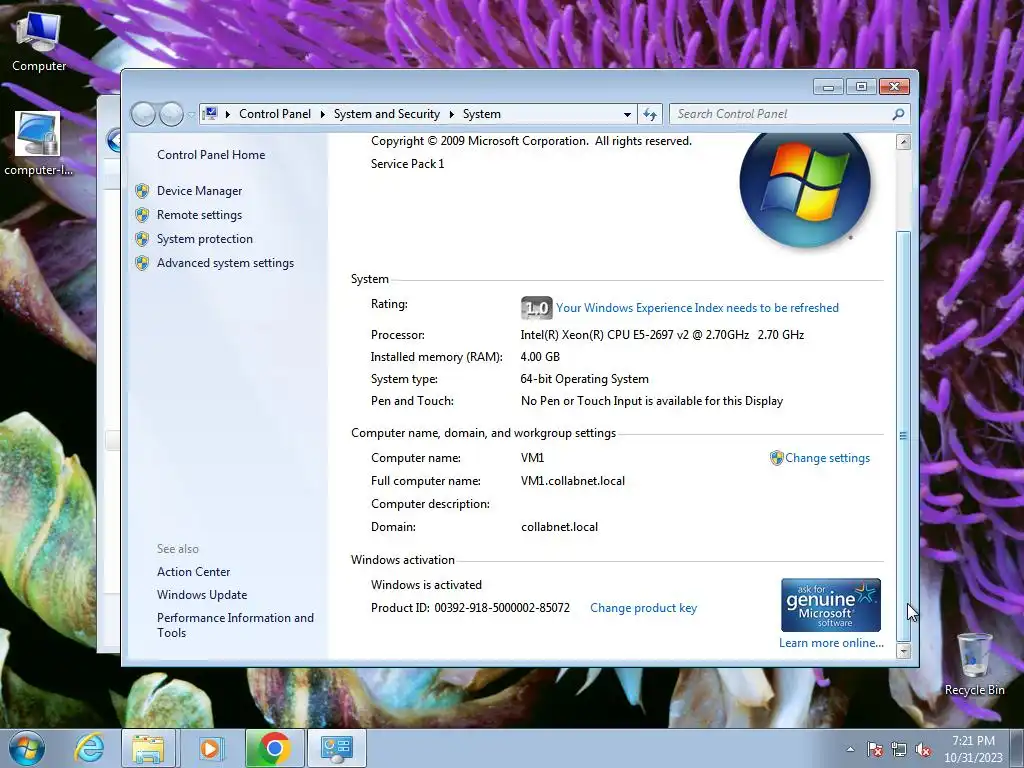The height and width of the screenshot is (768, 1024).
Task: Open Google Chrome from taskbar
Action: pyautogui.click(x=275, y=748)
